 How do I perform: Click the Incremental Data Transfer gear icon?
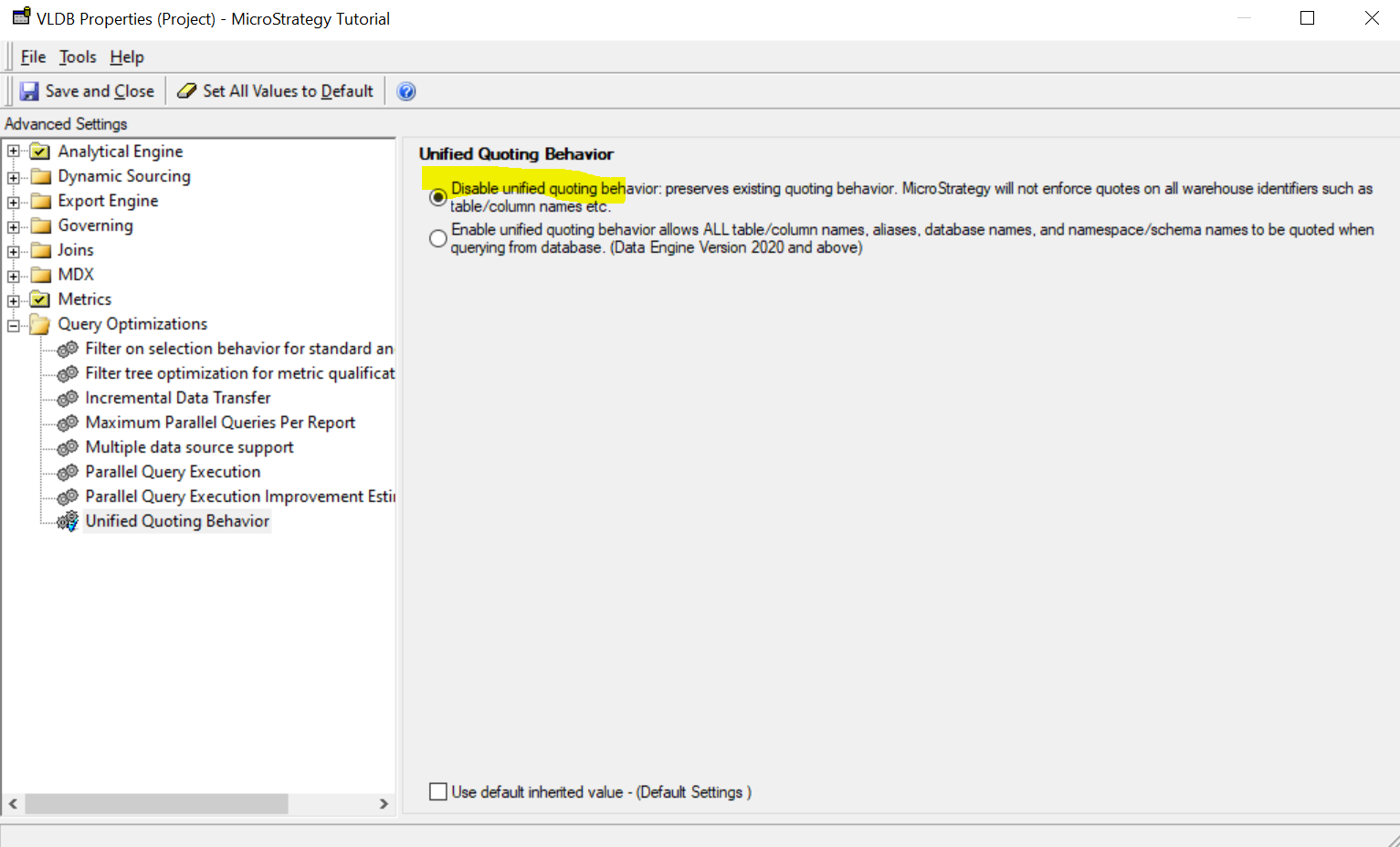pyautogui.click(x=68, y=397)
